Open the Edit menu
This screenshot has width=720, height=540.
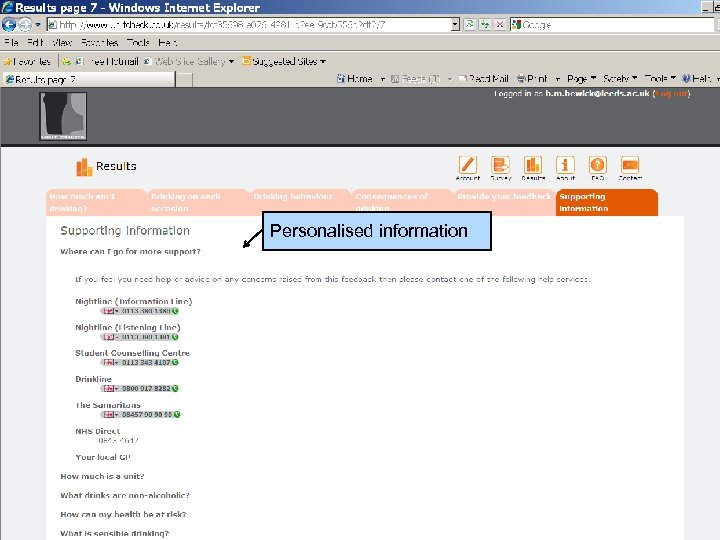tap(35, 43)
